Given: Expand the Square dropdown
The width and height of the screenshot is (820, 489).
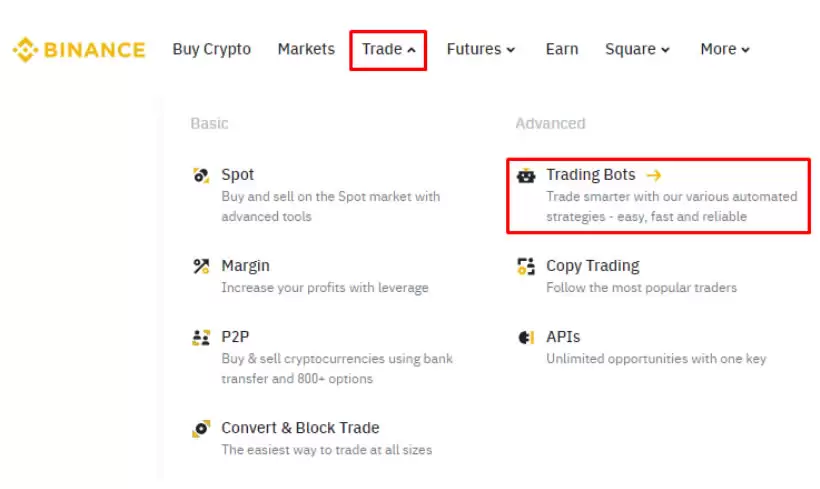Looking at the screenshot, I should pyautogui.click(x=637, y=49).
